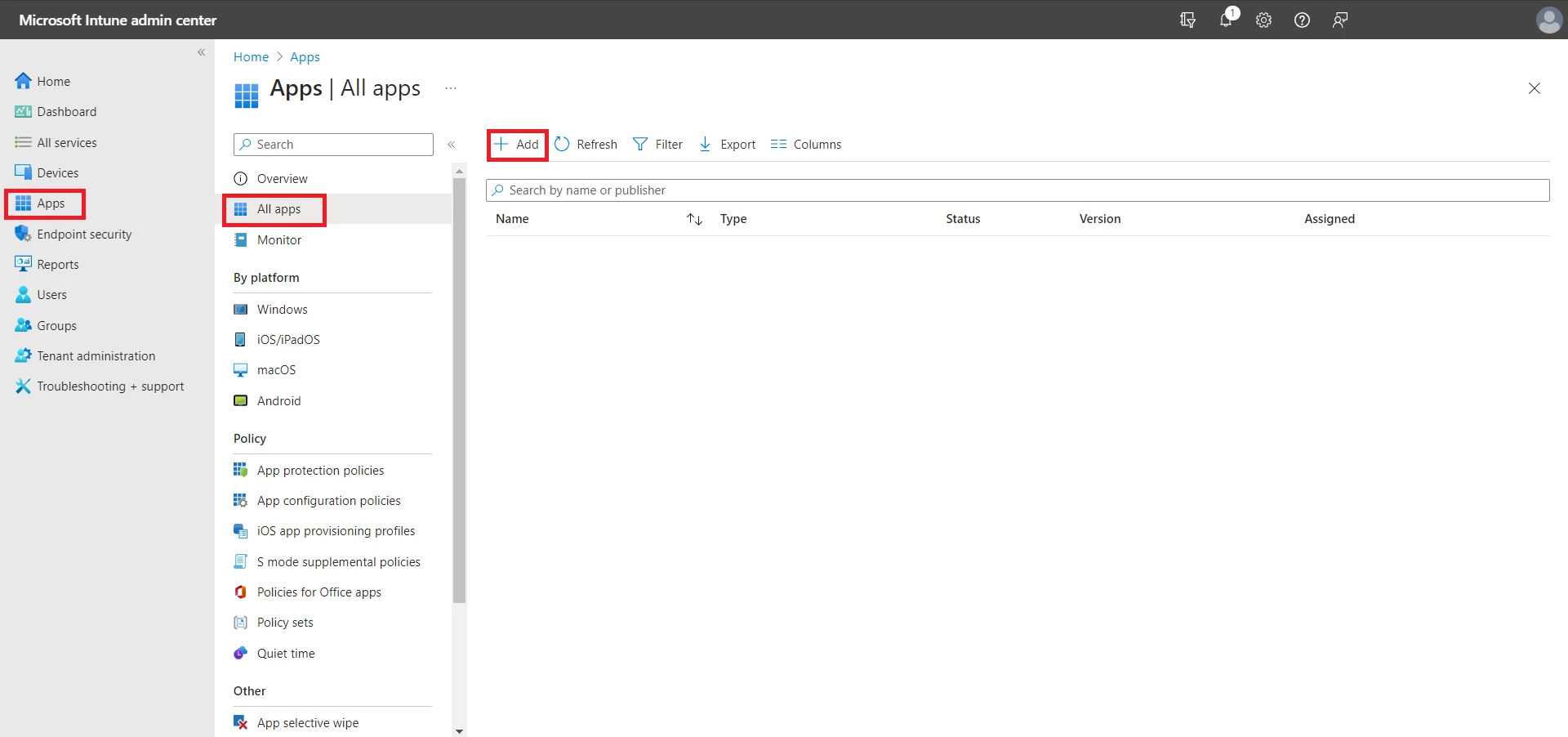Open the Columns chooser
Image resolution: width=1568 pixels, height=737 pixels.
(806, 145)
